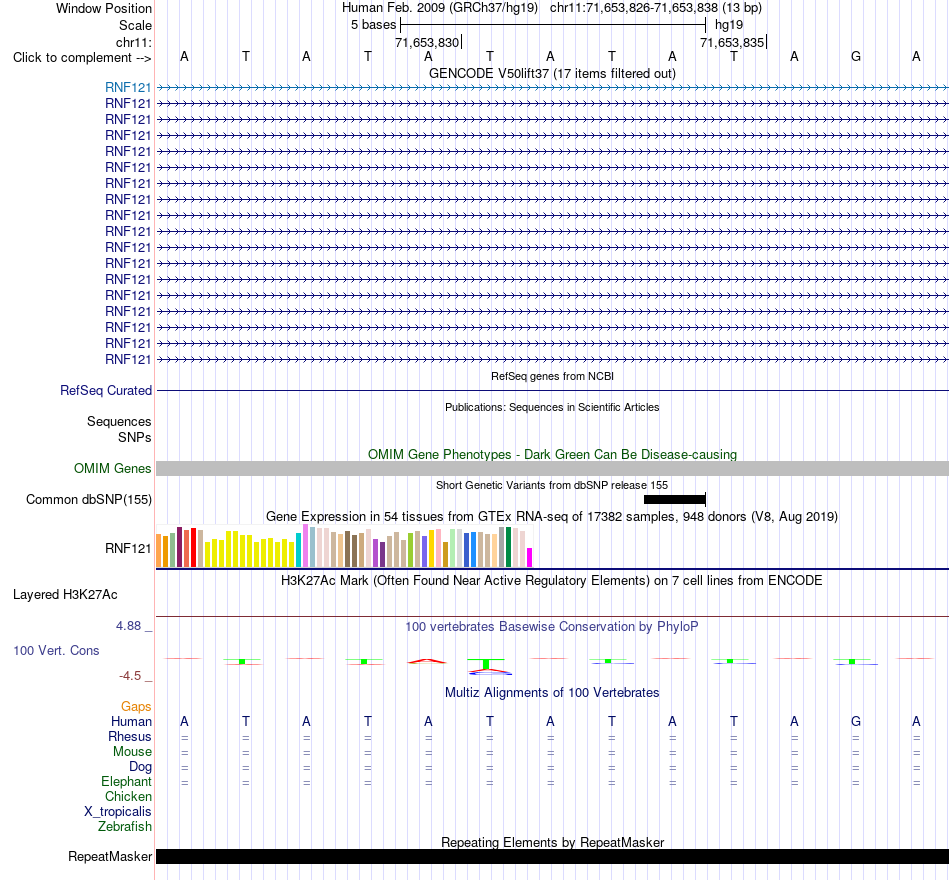
Task: Select the Human species row label
Action: point(131,722)
